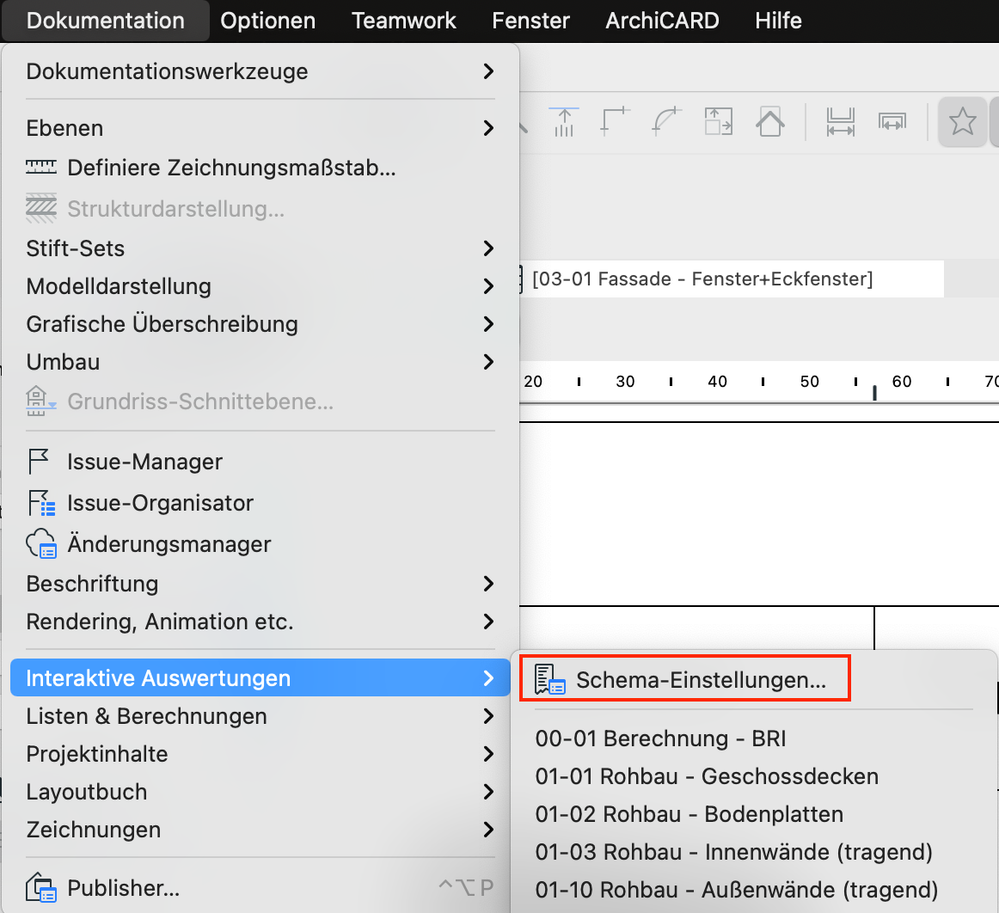Open the Änderungsmanager entry
999x913 pixels.
(169, 545)
